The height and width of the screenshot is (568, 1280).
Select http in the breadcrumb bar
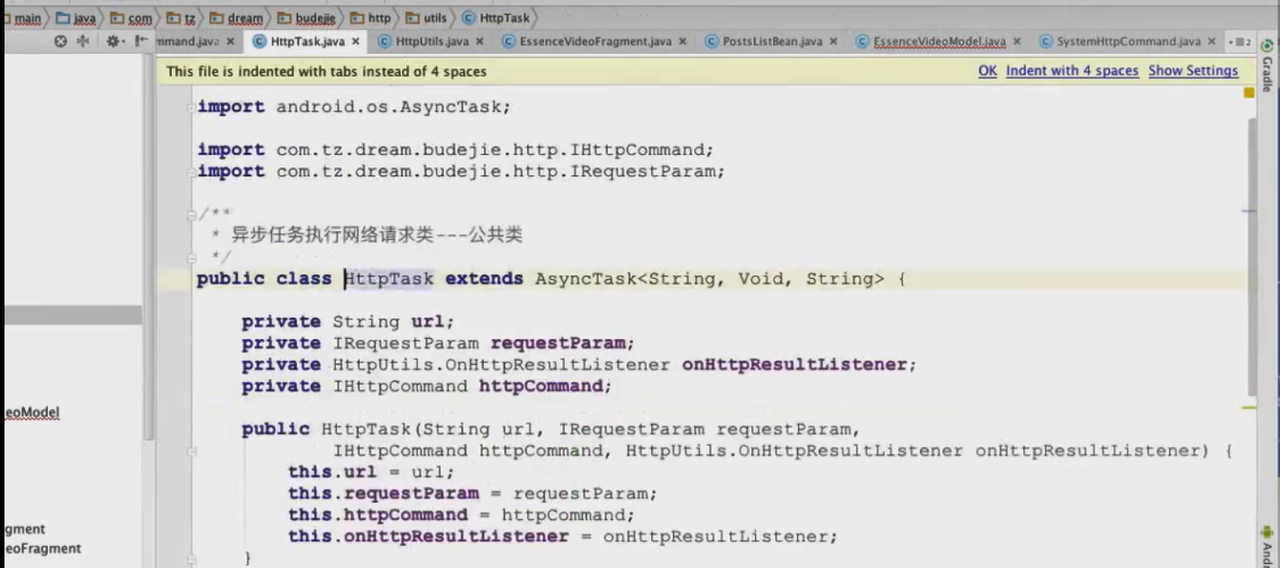click(x=379, y=18)
